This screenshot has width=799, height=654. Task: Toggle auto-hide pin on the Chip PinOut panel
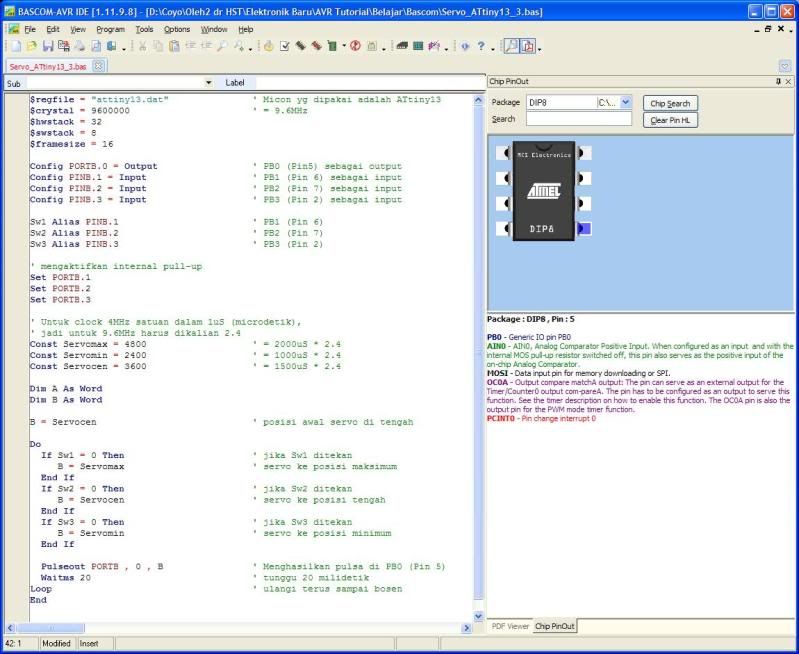(778, 82)
